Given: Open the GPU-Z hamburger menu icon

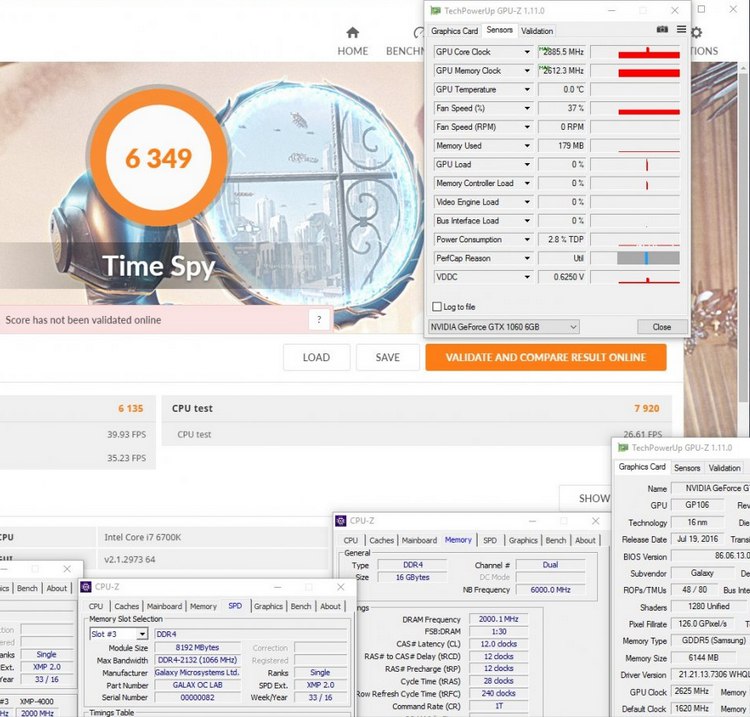Looking at the screenshot, I should point(681,30).
